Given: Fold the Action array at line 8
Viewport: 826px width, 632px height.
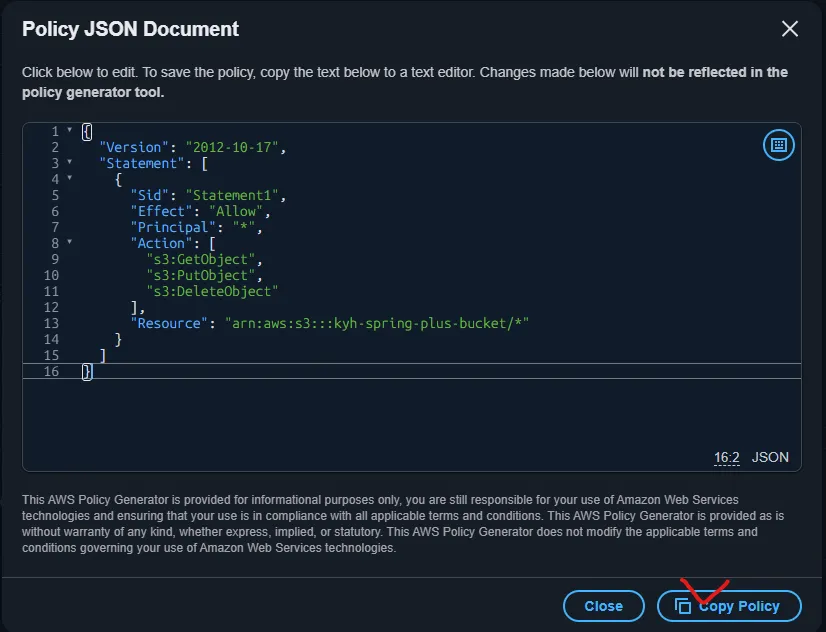Looking at the screenshot, I should (69, 243).
